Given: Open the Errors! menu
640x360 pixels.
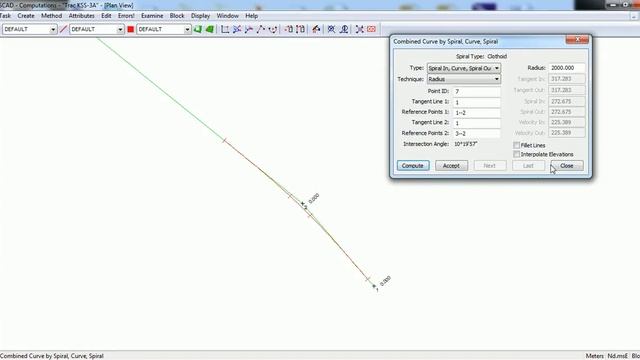Looking at the screenshot, I should (x=126, y=16).
